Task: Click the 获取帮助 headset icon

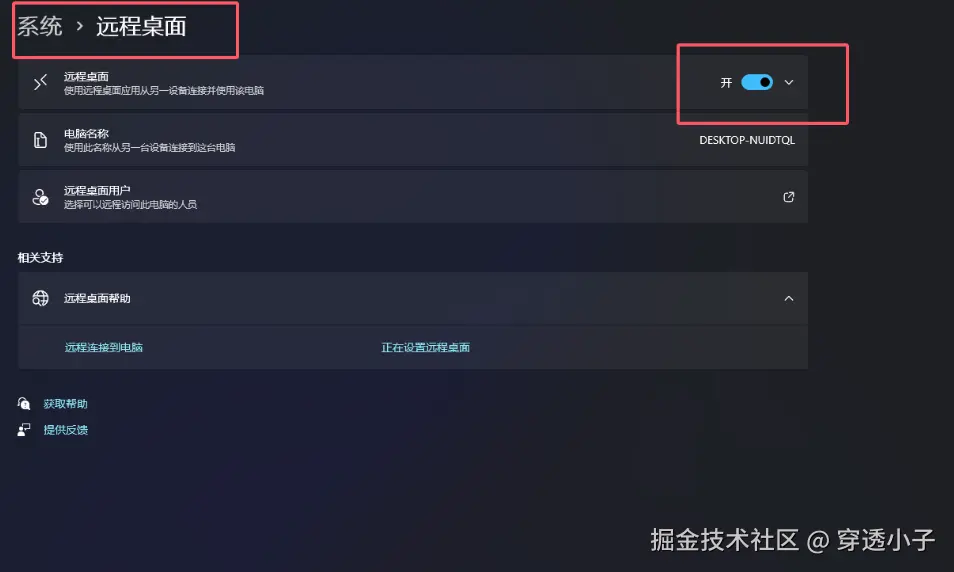Action: pyautogui.click(x=24, y=403)
